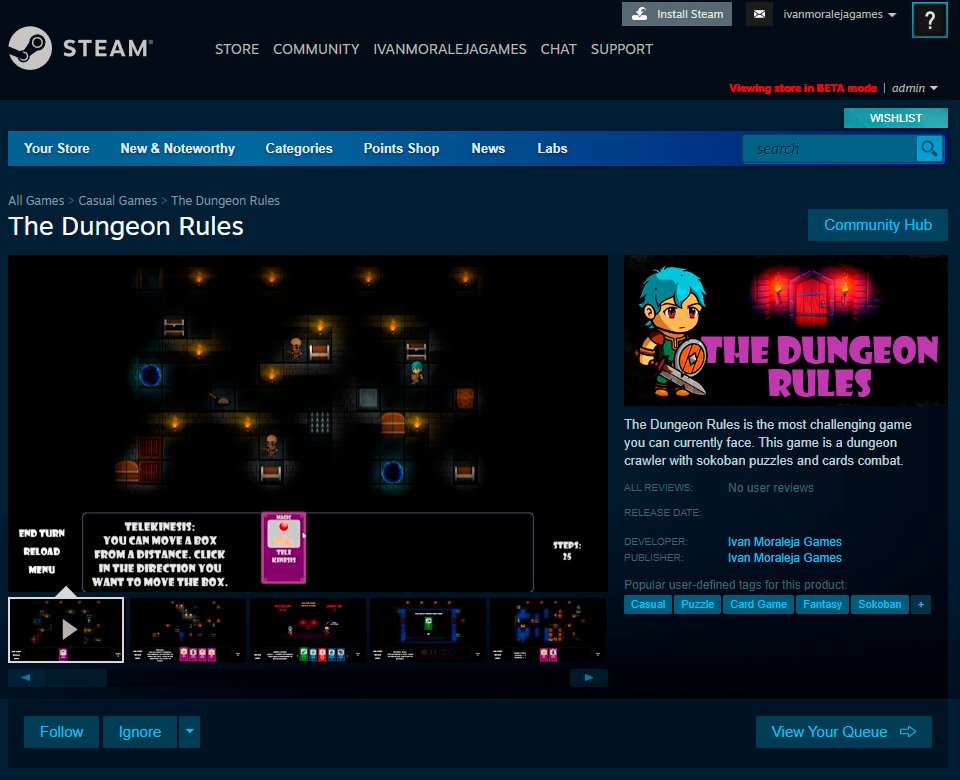960x780 pixels.
Task: Click View Your Queue button
Action: [844, 732]
